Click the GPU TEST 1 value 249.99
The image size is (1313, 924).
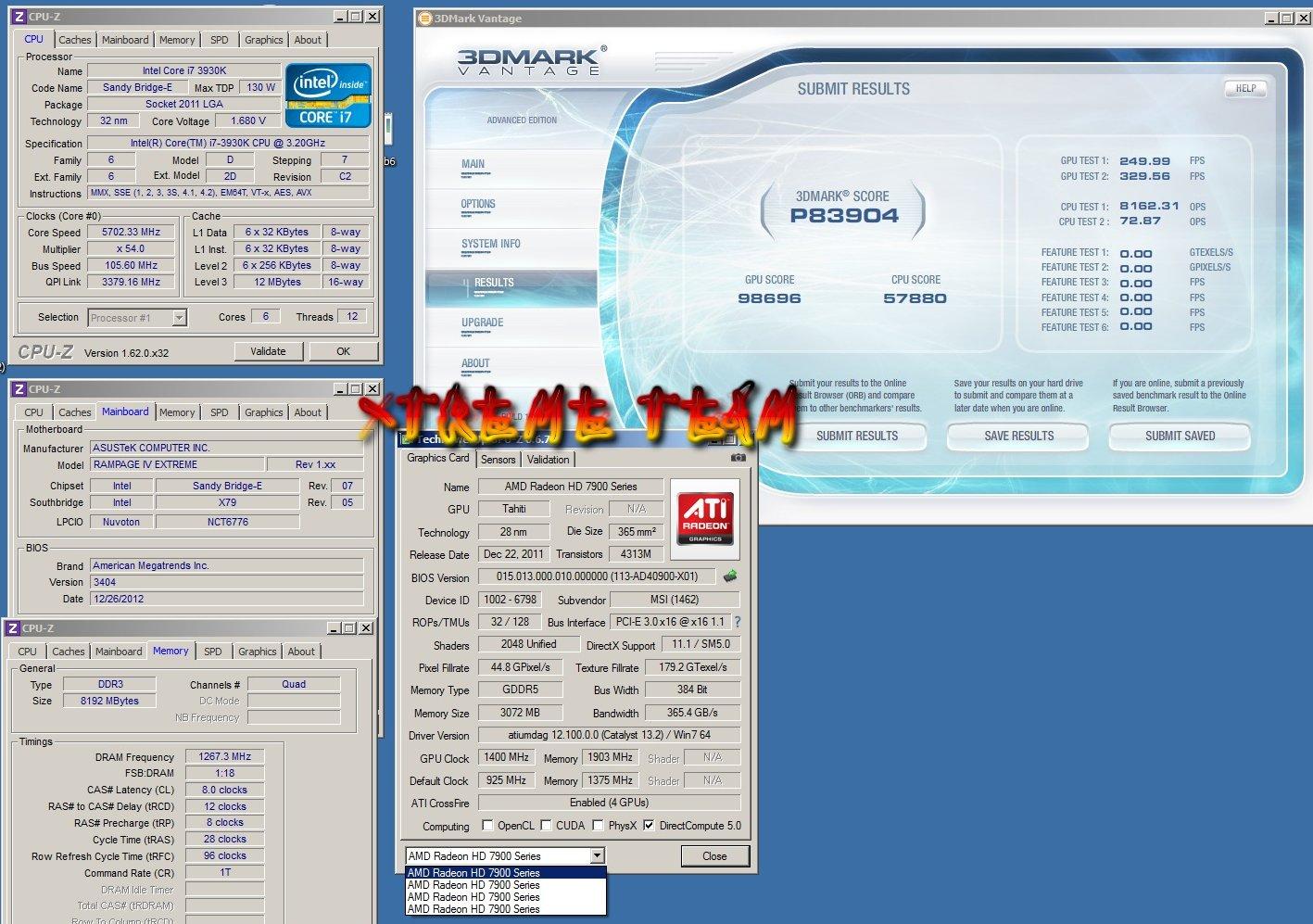1144,161
